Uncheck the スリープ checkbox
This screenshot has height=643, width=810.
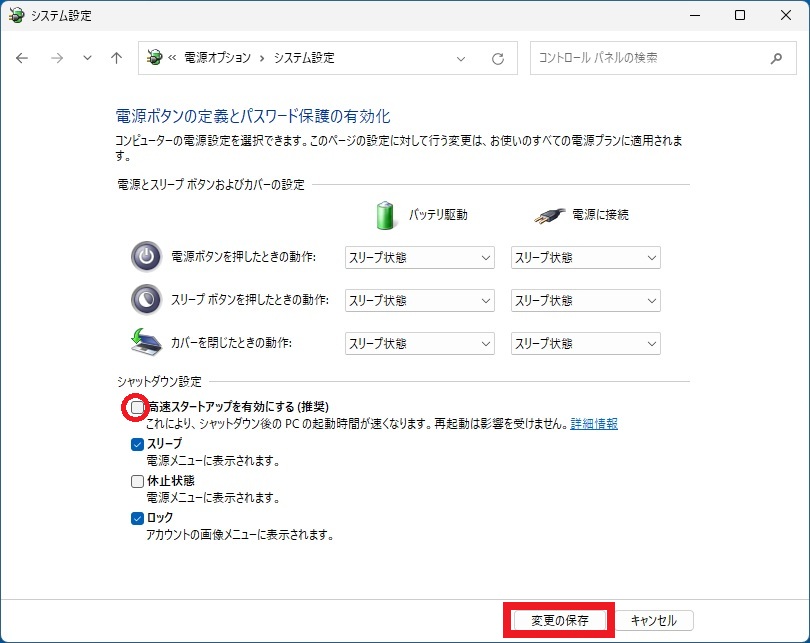point(137,444)
